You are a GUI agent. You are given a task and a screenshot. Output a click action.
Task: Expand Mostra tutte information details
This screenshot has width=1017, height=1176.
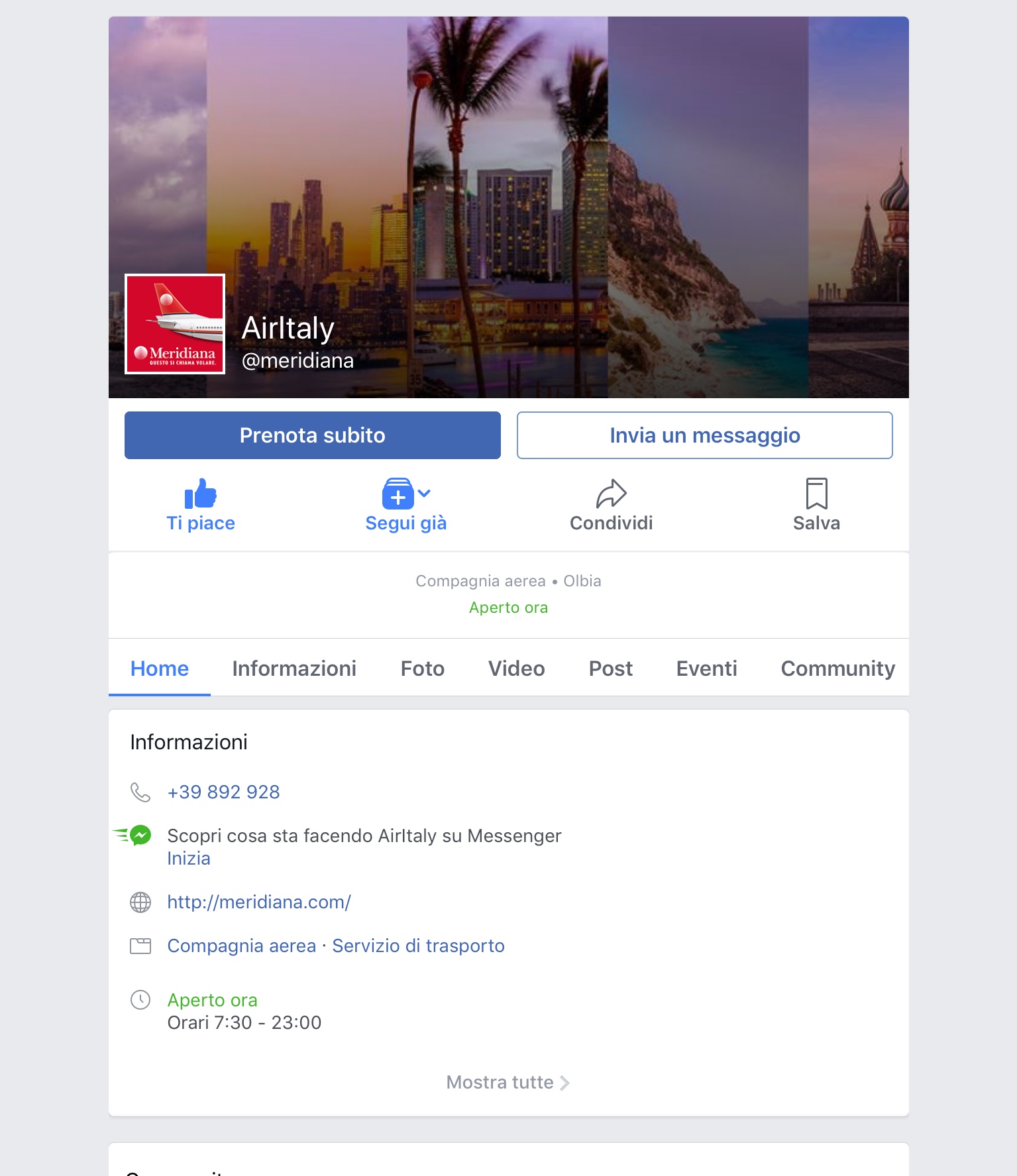508,1082
